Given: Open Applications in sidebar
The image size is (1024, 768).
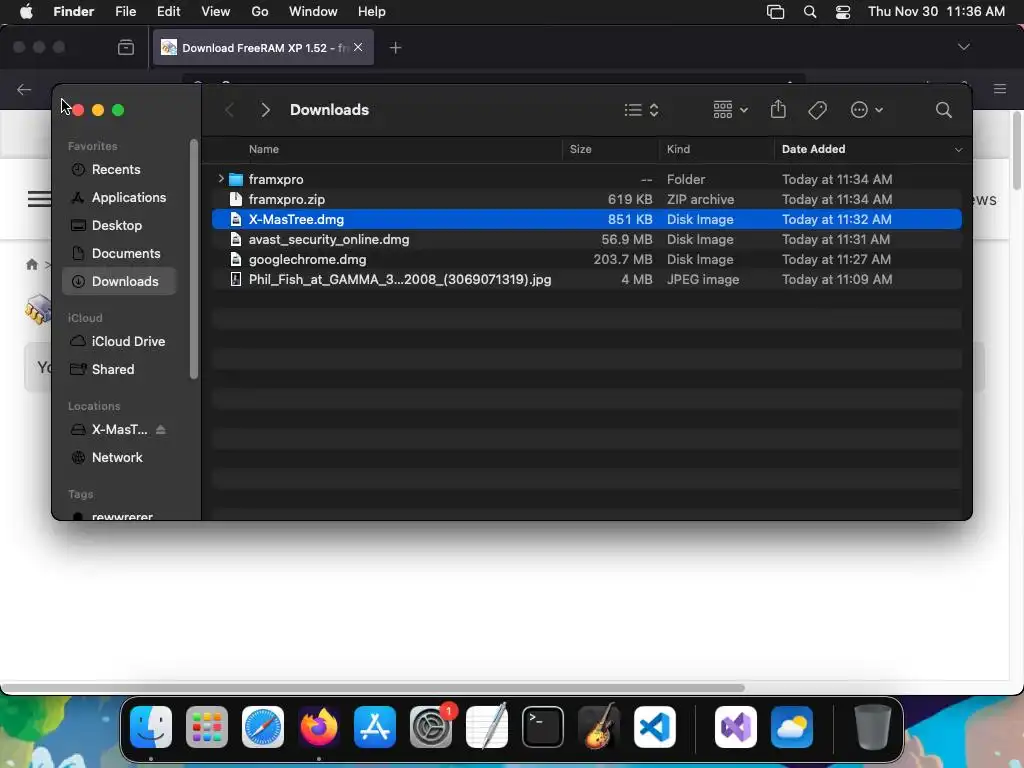Looking at the screenshot, I should 120,197.
